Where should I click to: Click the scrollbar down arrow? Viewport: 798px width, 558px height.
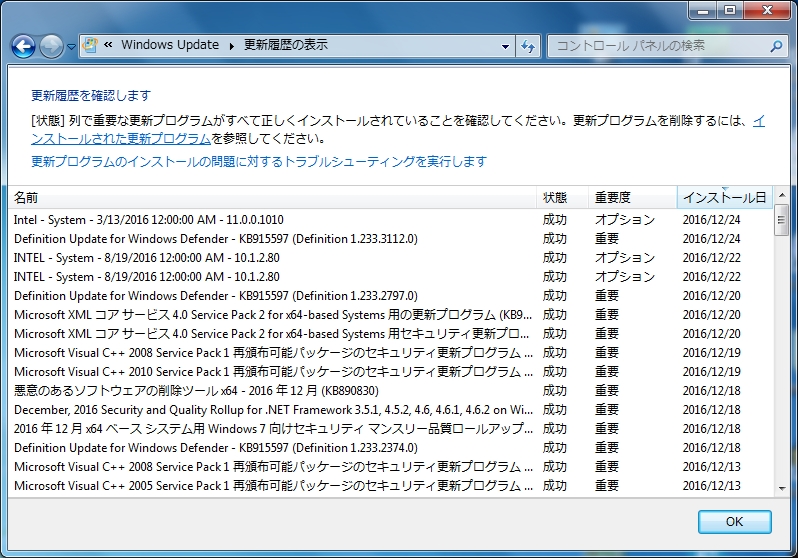[x=782, y=489]
